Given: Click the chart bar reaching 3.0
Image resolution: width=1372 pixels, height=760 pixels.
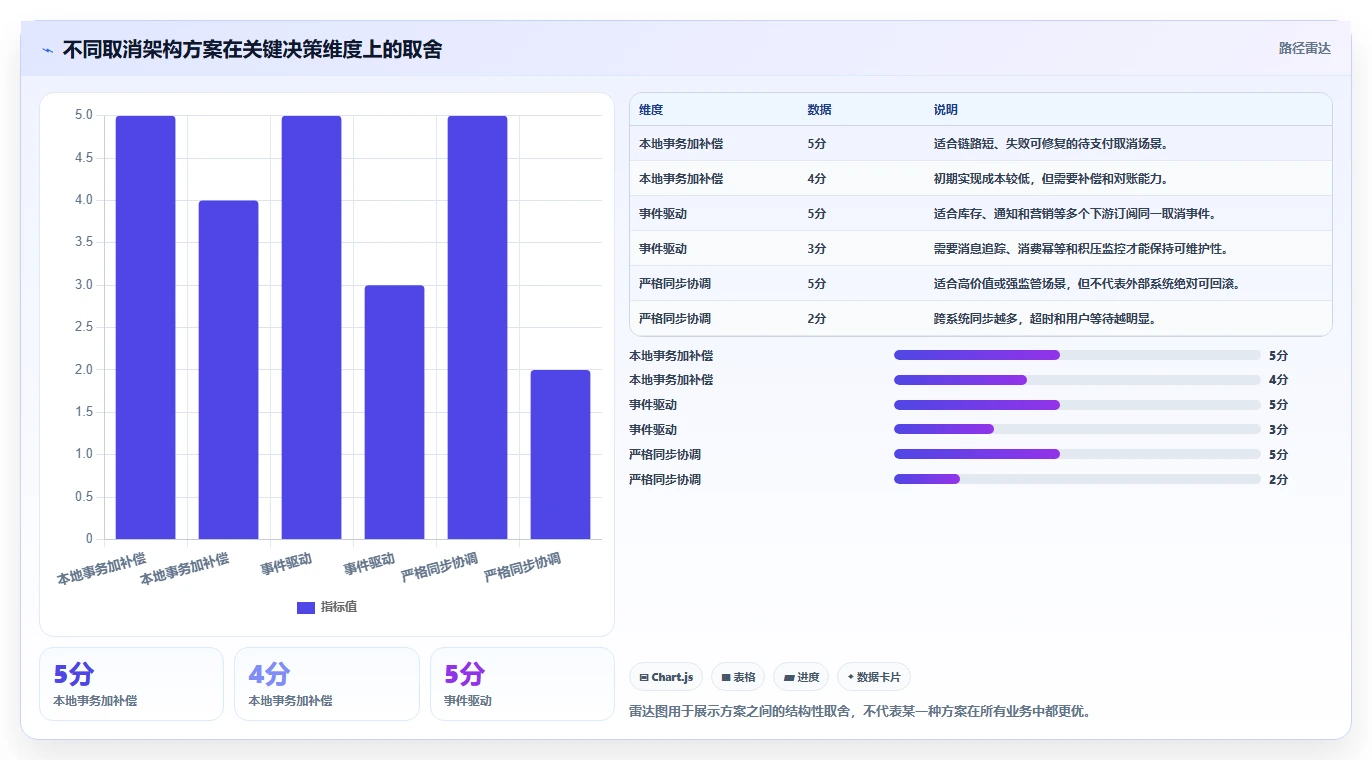Looking at the screenshot, I should pos(394,412).
